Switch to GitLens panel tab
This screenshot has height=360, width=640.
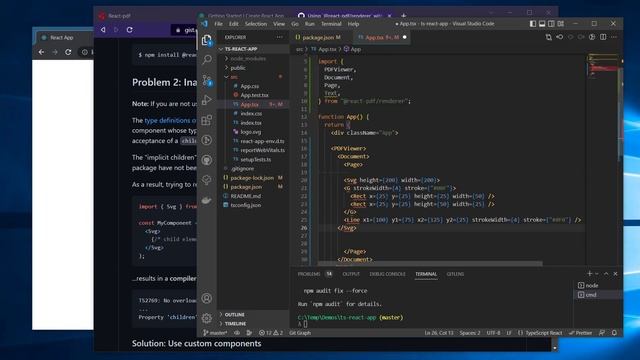pos(455,274)
